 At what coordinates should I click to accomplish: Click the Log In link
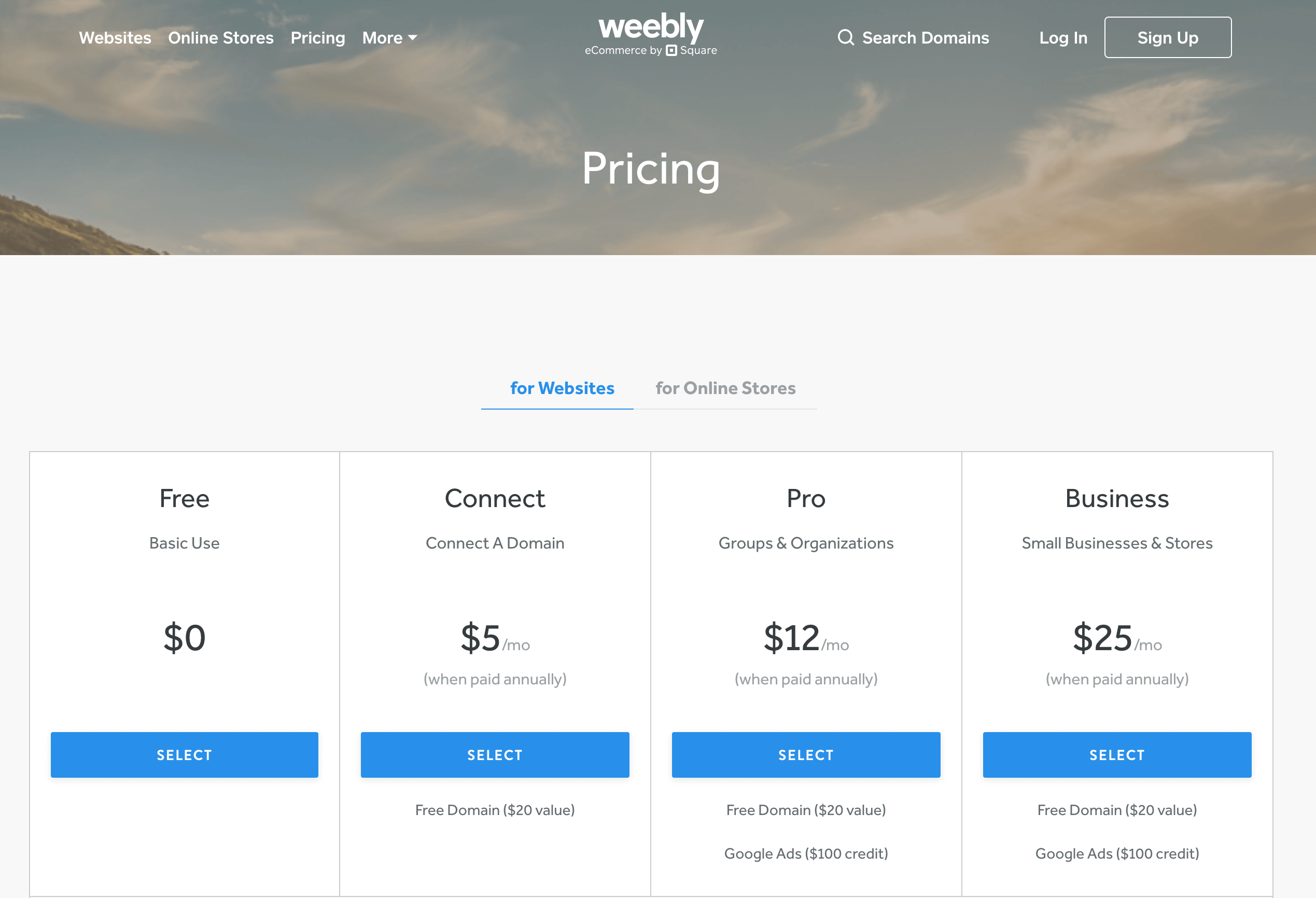pos(1062,37)
